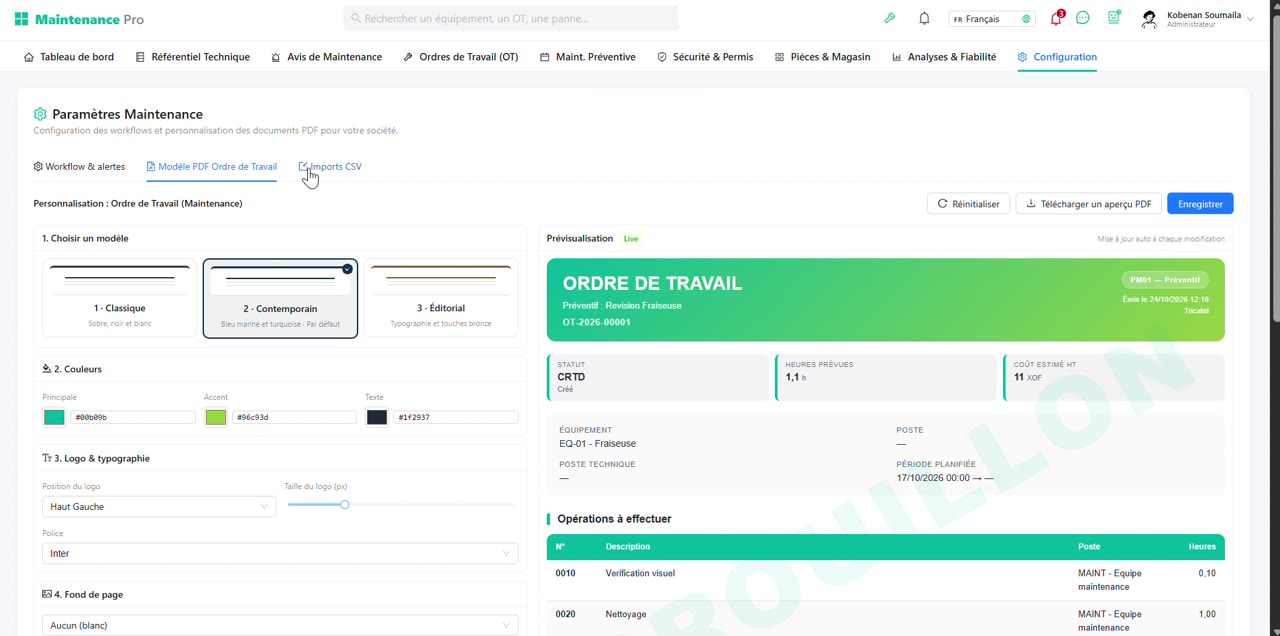Open Analyses & Fiabilité menu
This screenshot has height=636, width=1280.
point(944,57)
